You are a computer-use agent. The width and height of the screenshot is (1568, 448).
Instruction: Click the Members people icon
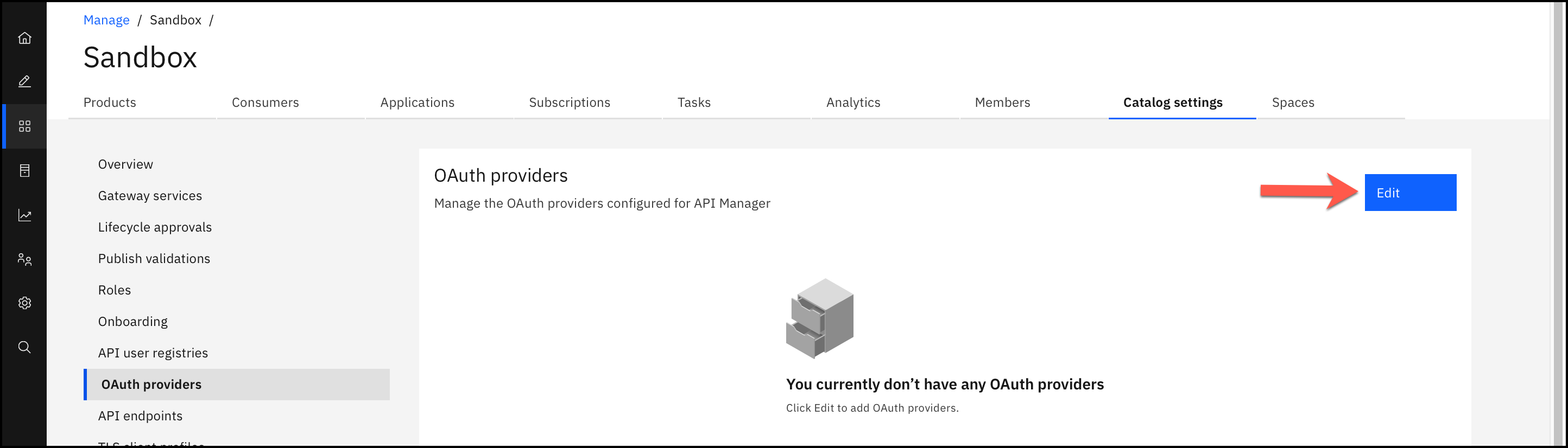(24, 260)
